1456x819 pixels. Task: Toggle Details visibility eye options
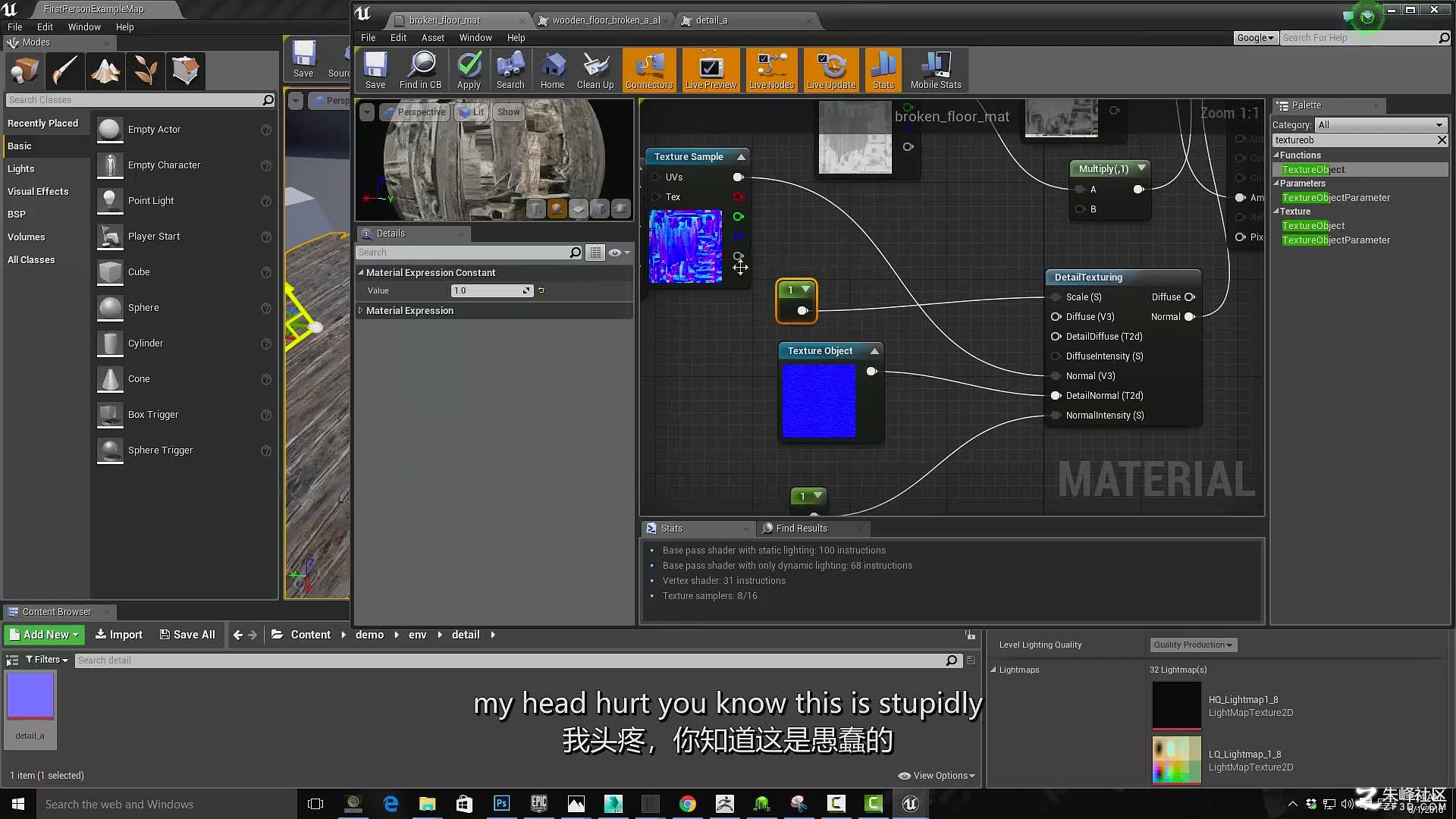(619, 253)
